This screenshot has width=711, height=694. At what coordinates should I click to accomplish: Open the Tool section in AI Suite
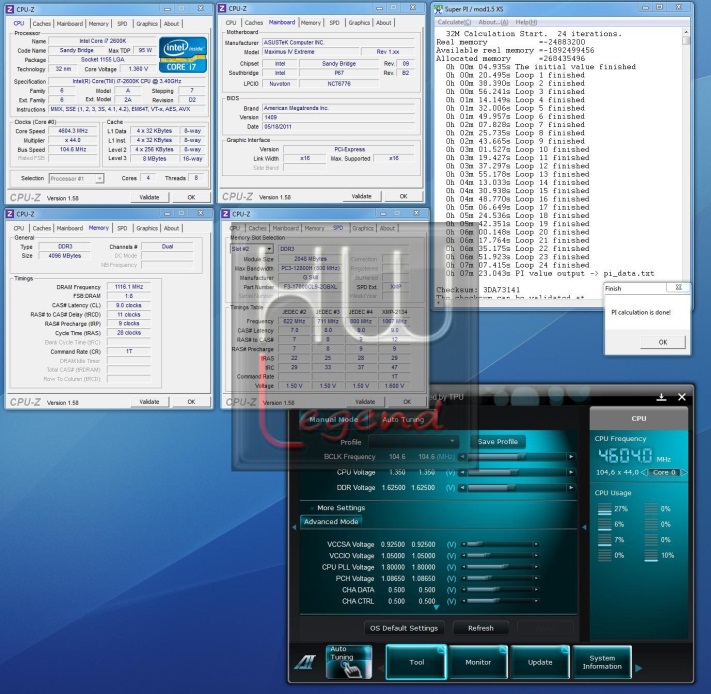point(416,662)
